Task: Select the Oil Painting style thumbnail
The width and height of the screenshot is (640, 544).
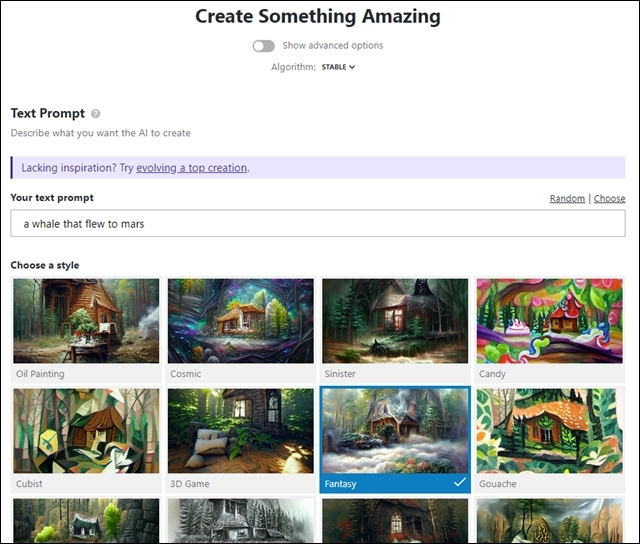Action: tap(86, 321)
